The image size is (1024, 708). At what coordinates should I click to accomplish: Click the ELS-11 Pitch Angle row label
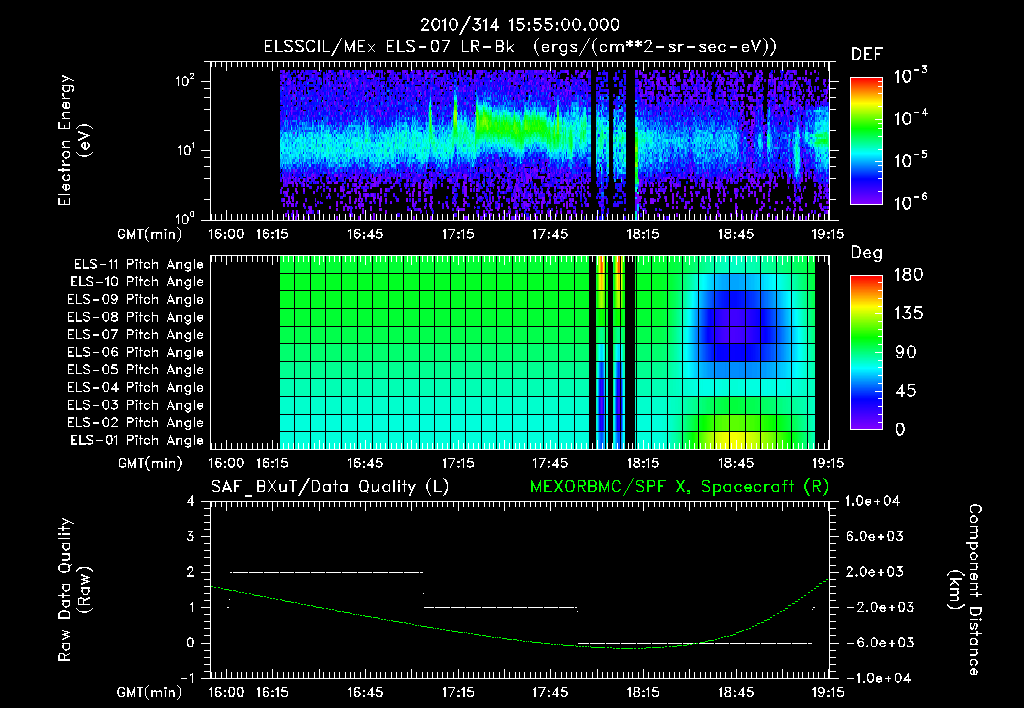coord(138,265)
